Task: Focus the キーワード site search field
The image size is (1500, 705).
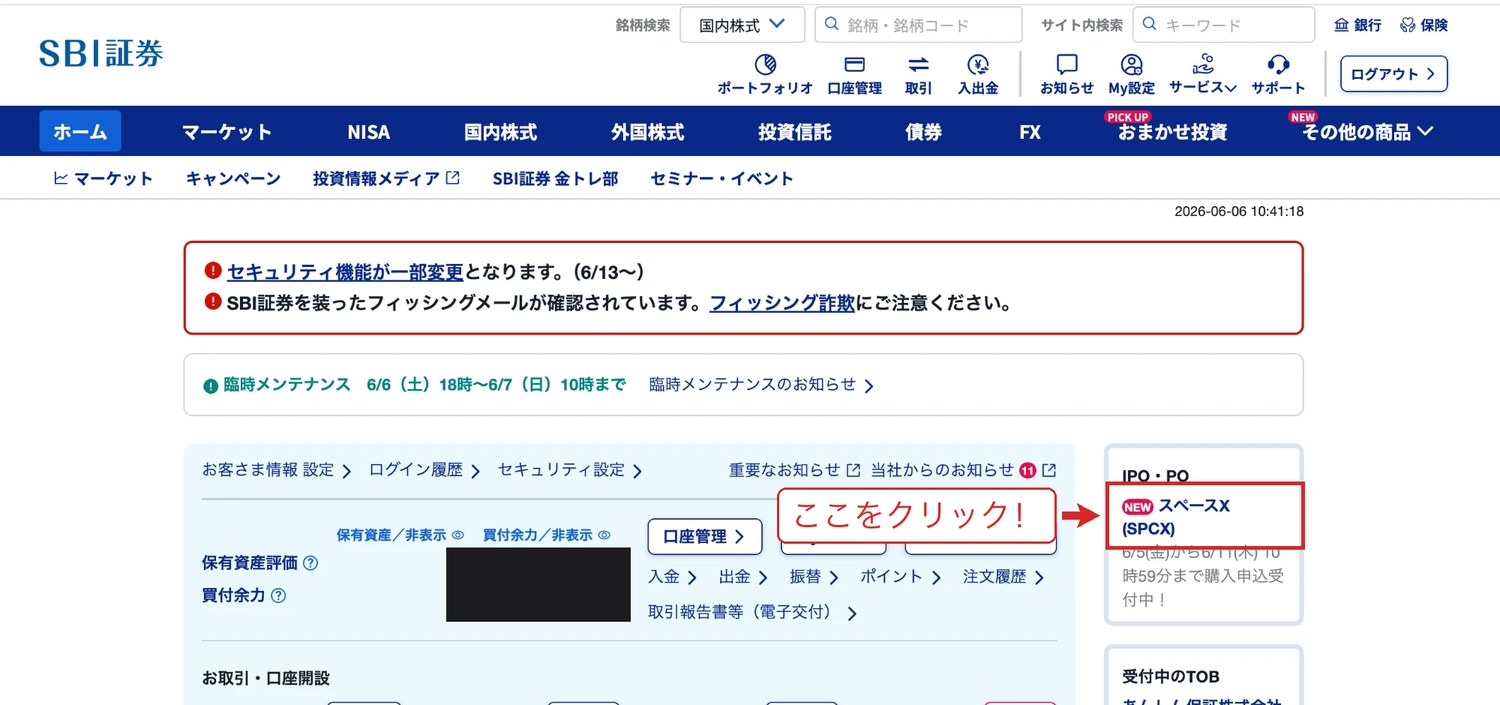Action: [x=1224, y=25]
